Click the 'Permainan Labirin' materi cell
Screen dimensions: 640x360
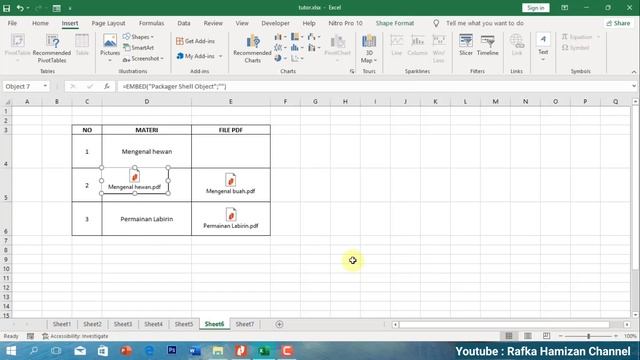tap(147, 219)
